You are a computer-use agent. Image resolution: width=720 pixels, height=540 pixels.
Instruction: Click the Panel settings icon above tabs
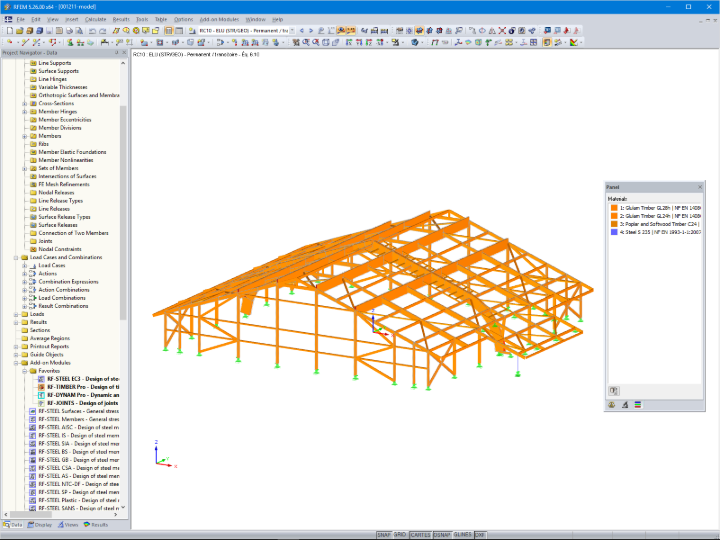pyautogui.click(x=614, y=391)
